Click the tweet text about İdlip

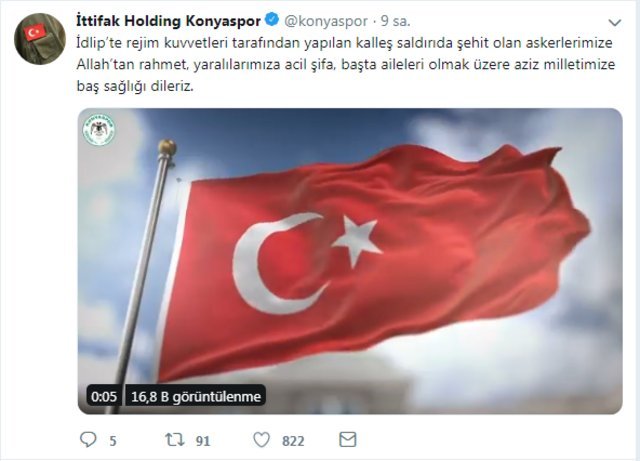(x=346, y=65)
